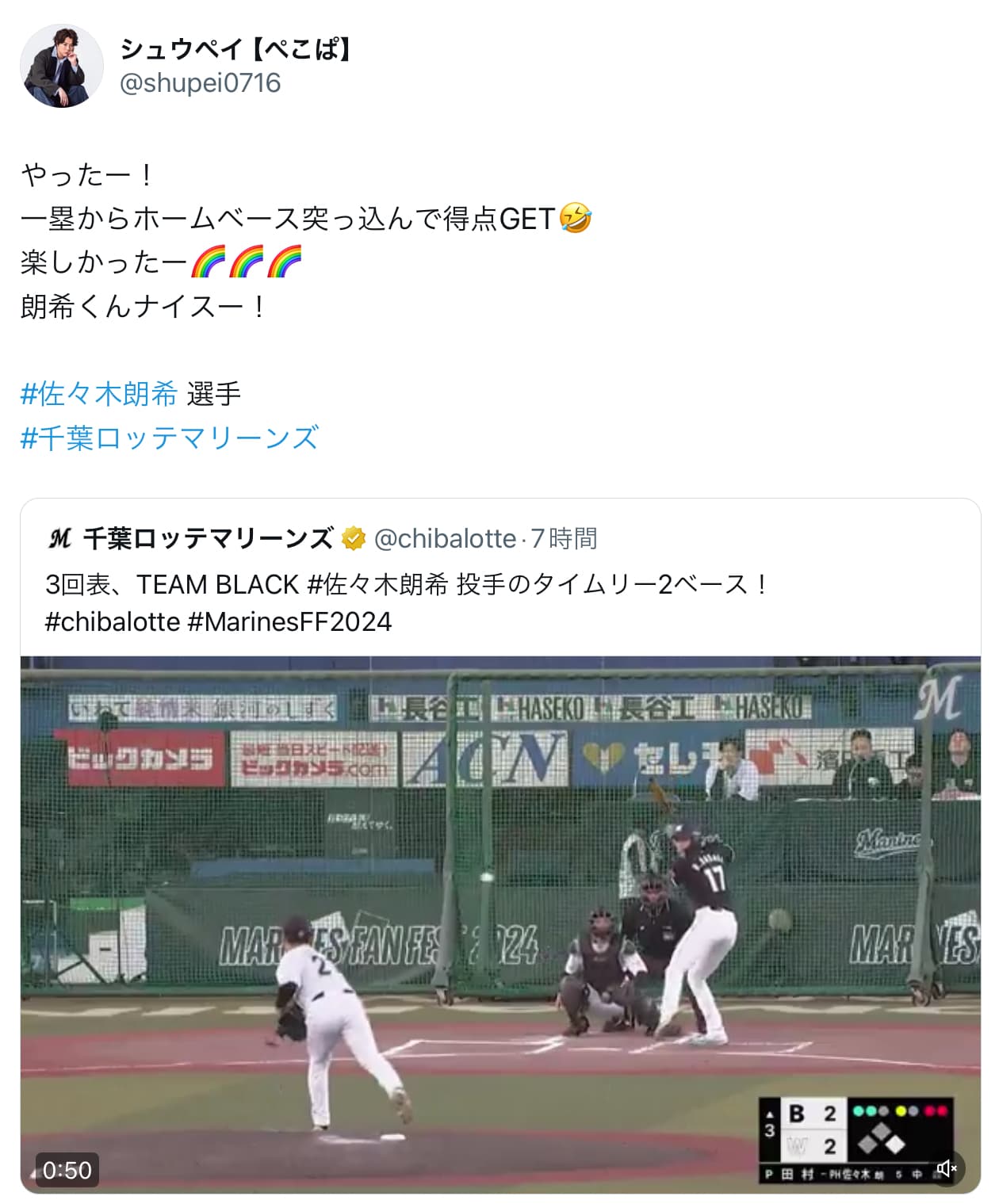Click the gold verified badge icon
Screen dimensions: 999x1204
tap(354, 539)
